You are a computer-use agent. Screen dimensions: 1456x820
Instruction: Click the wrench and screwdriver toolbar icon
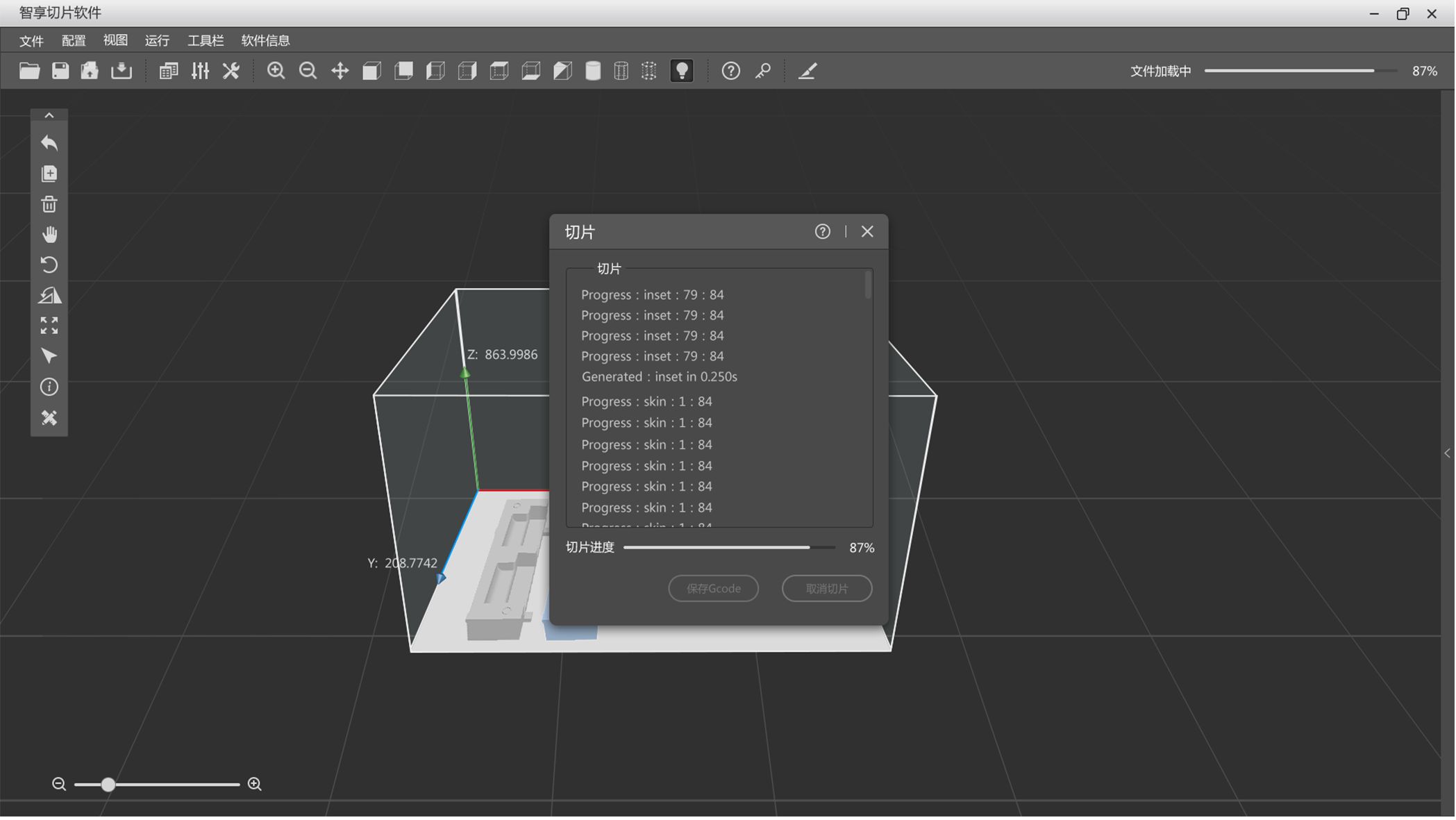pos(231,71)
